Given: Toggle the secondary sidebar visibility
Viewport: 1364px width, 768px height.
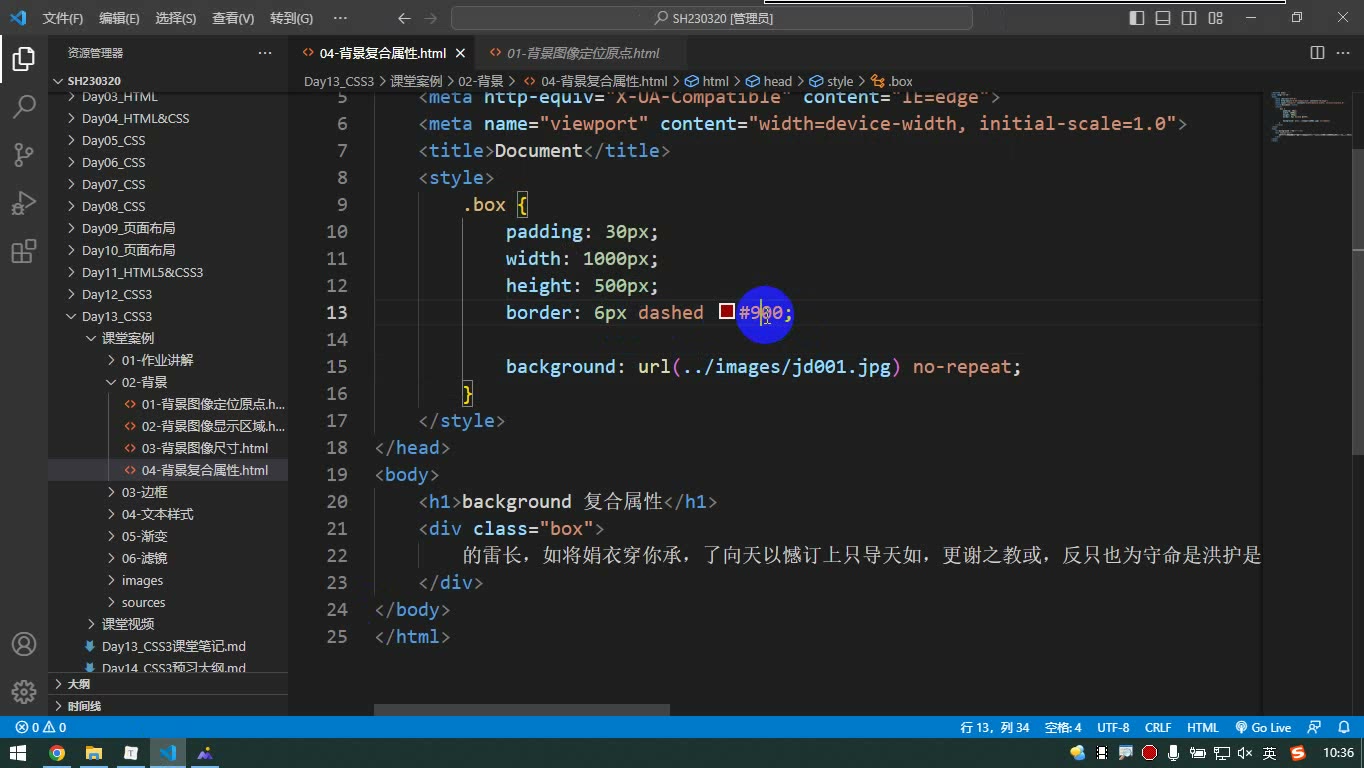Looking at the screenshot, I should click(1189, 18).
